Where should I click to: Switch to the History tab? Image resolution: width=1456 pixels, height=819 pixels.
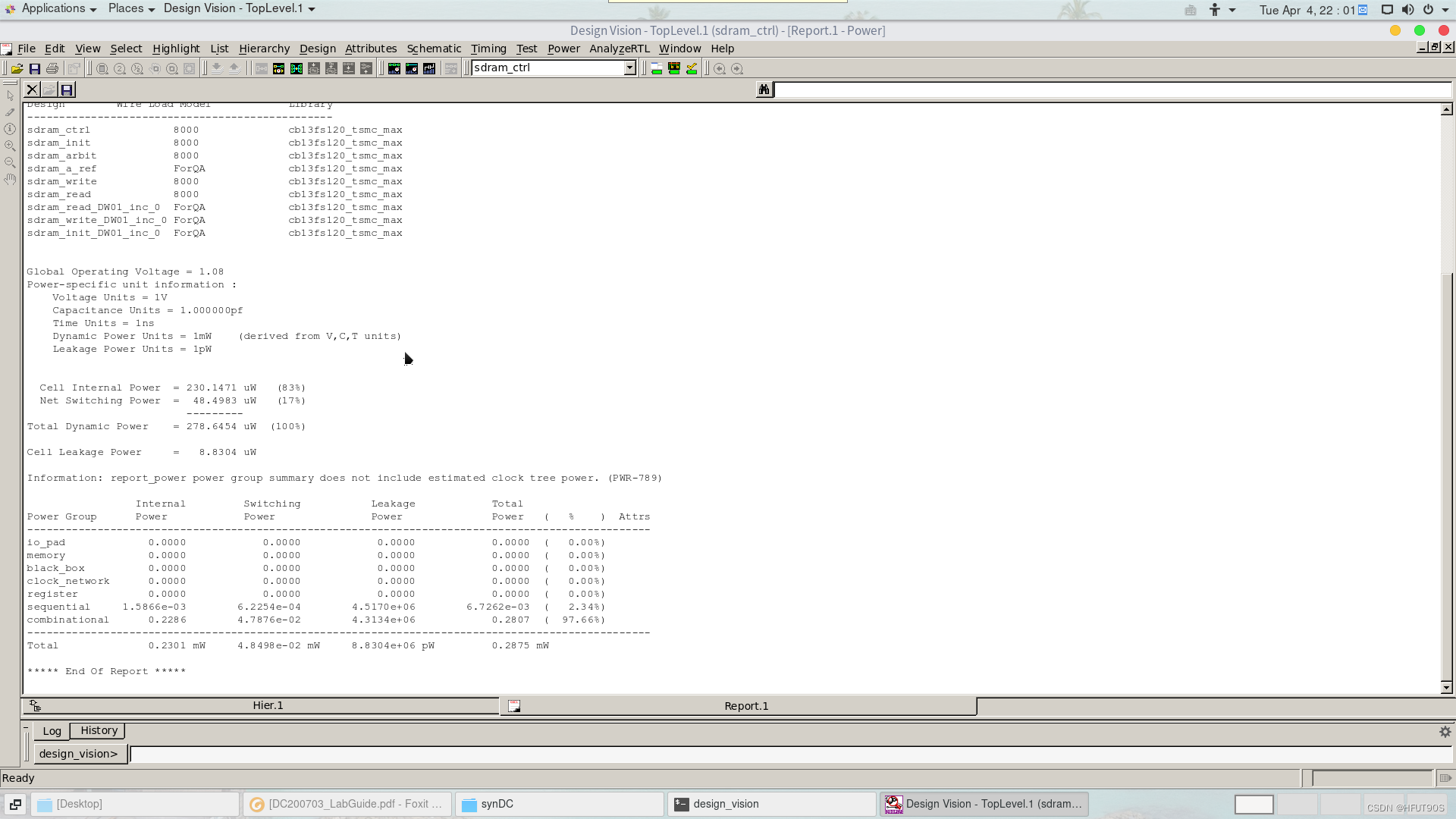pyautogui.click(x=99, y=730)
